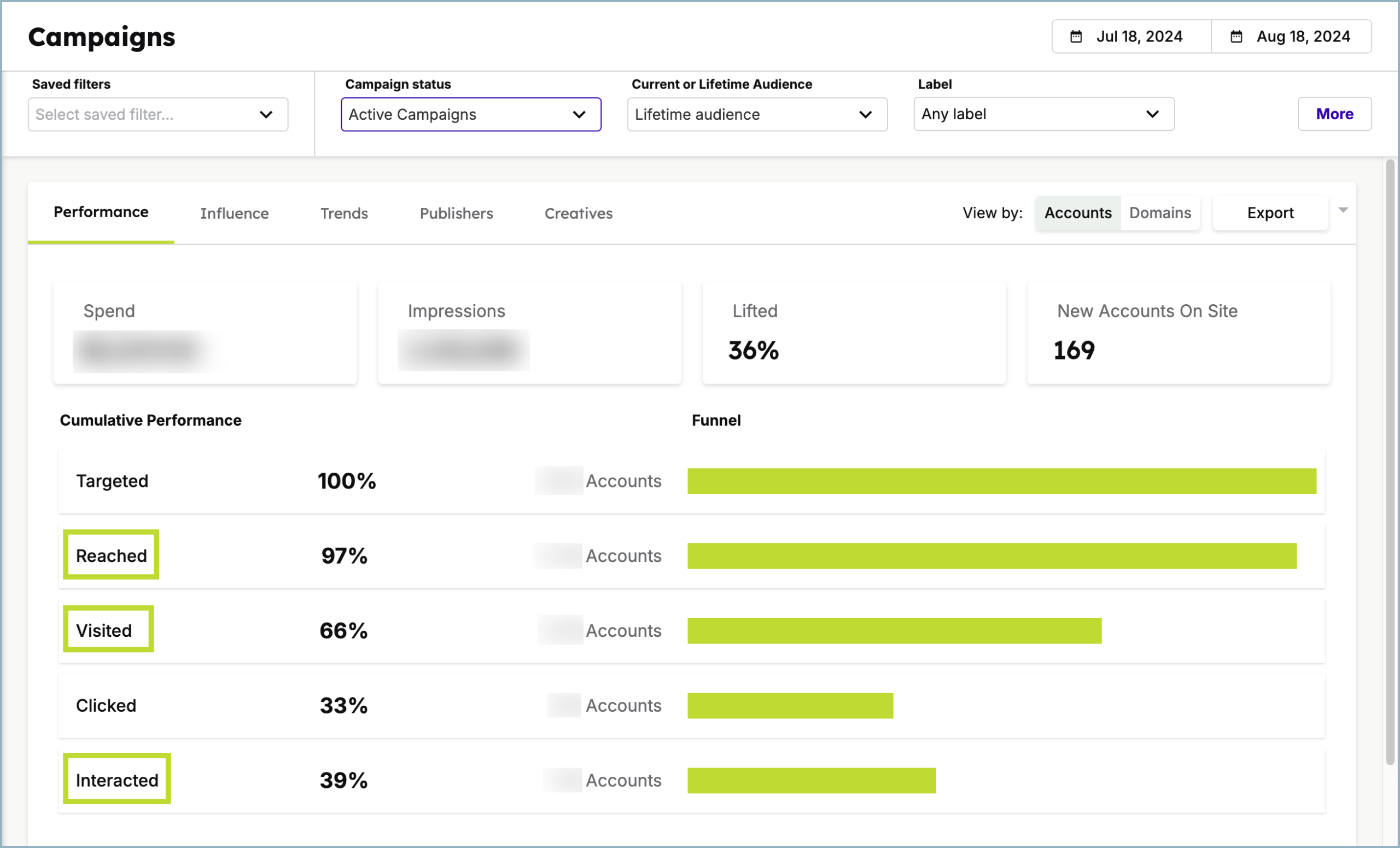
Task: Switch to the Influence tab
Action: [x=234, y=213]
